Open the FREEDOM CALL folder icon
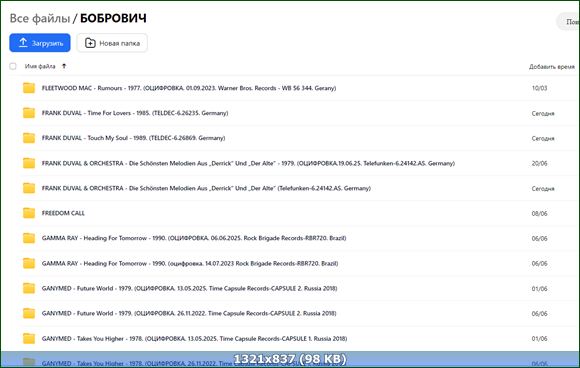580x368 pixels. tap(29, 213)
